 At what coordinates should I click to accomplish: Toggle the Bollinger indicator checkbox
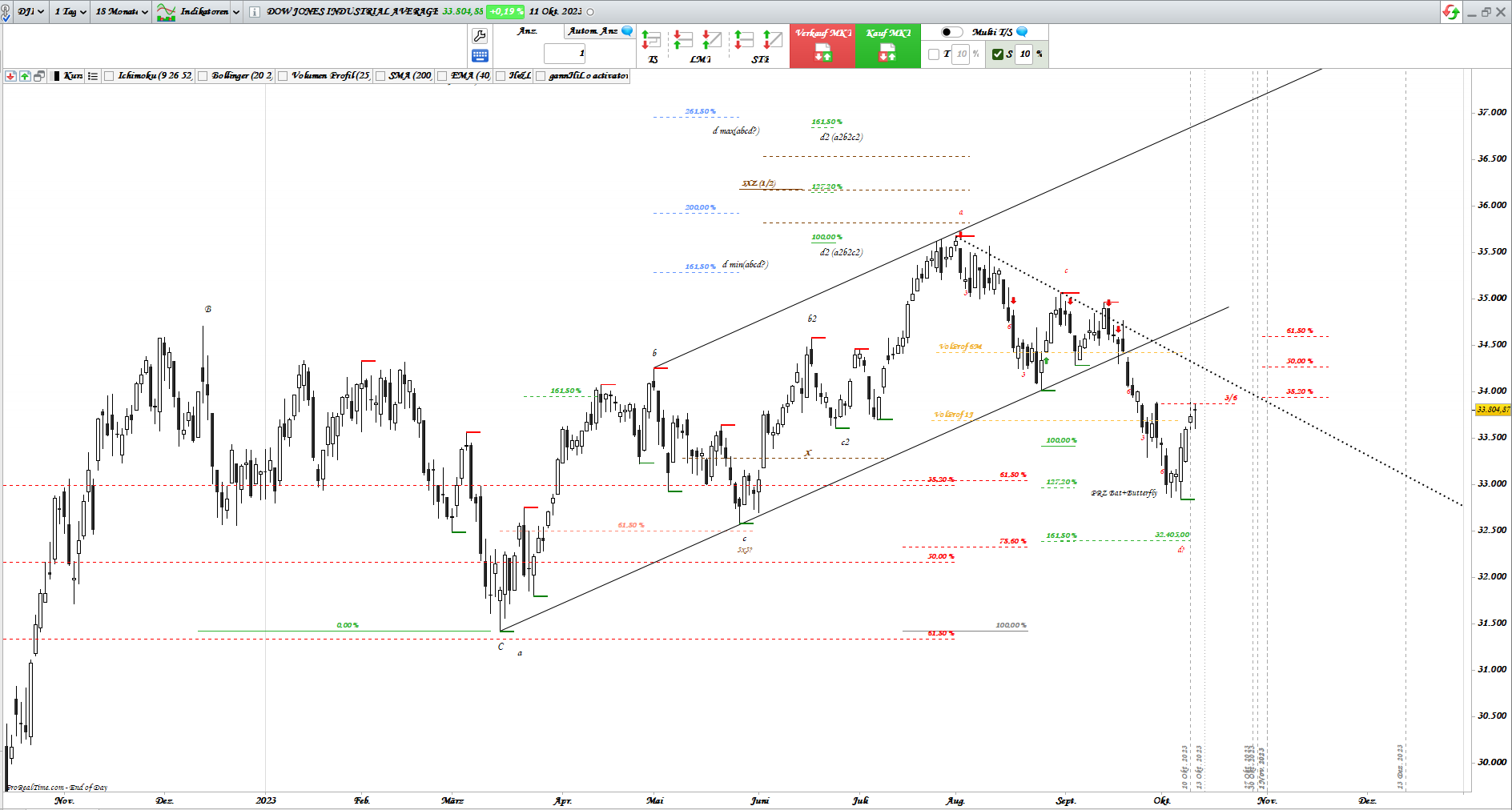(x=203, y=76)
